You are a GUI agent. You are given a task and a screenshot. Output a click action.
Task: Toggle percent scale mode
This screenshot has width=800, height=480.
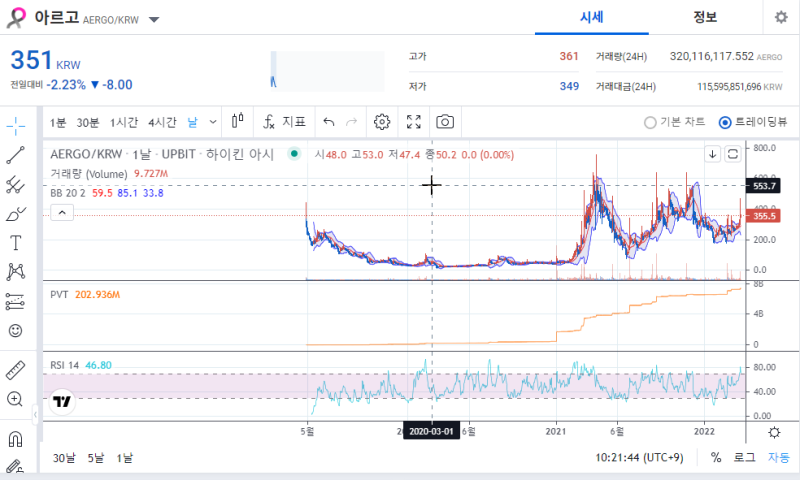pos(716,458)
